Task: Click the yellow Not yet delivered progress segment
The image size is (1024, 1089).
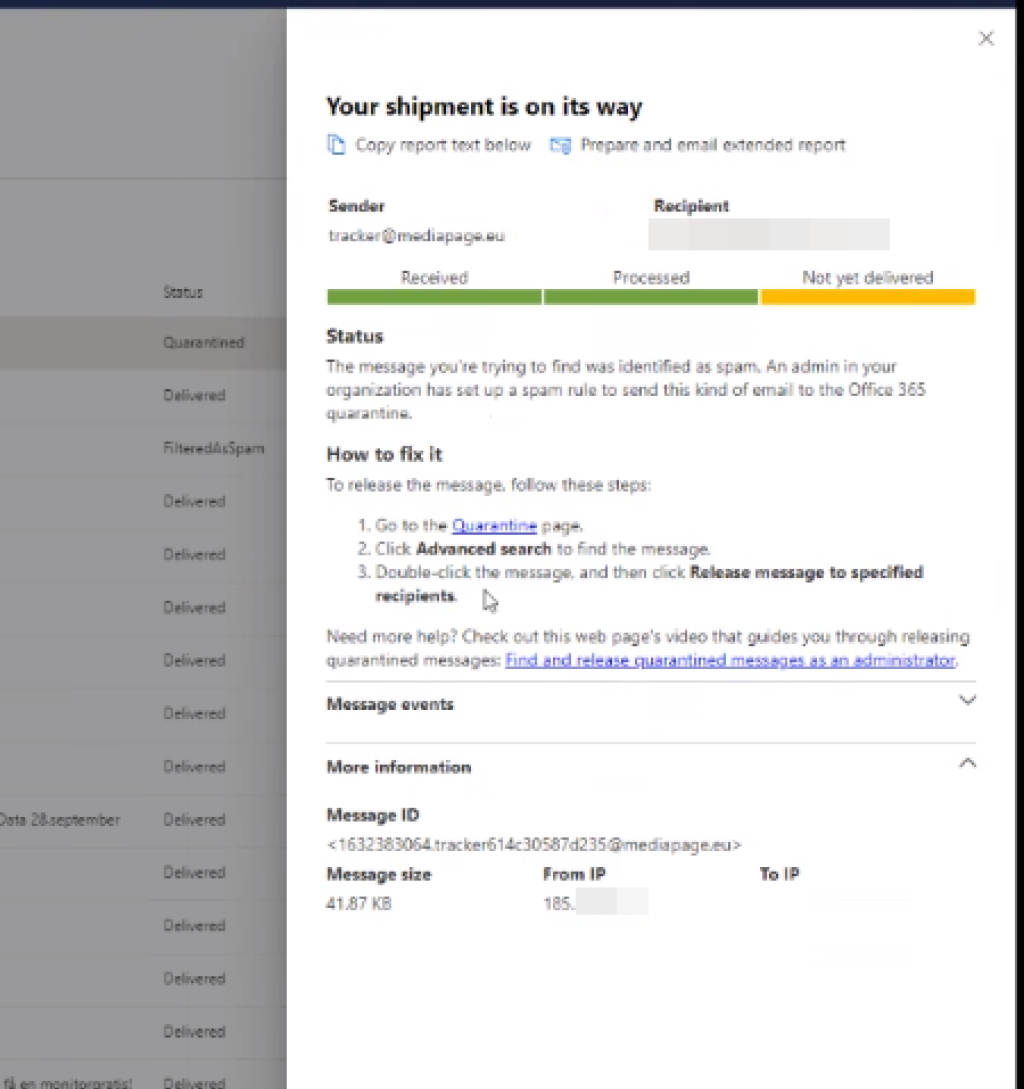Action: 868,296
